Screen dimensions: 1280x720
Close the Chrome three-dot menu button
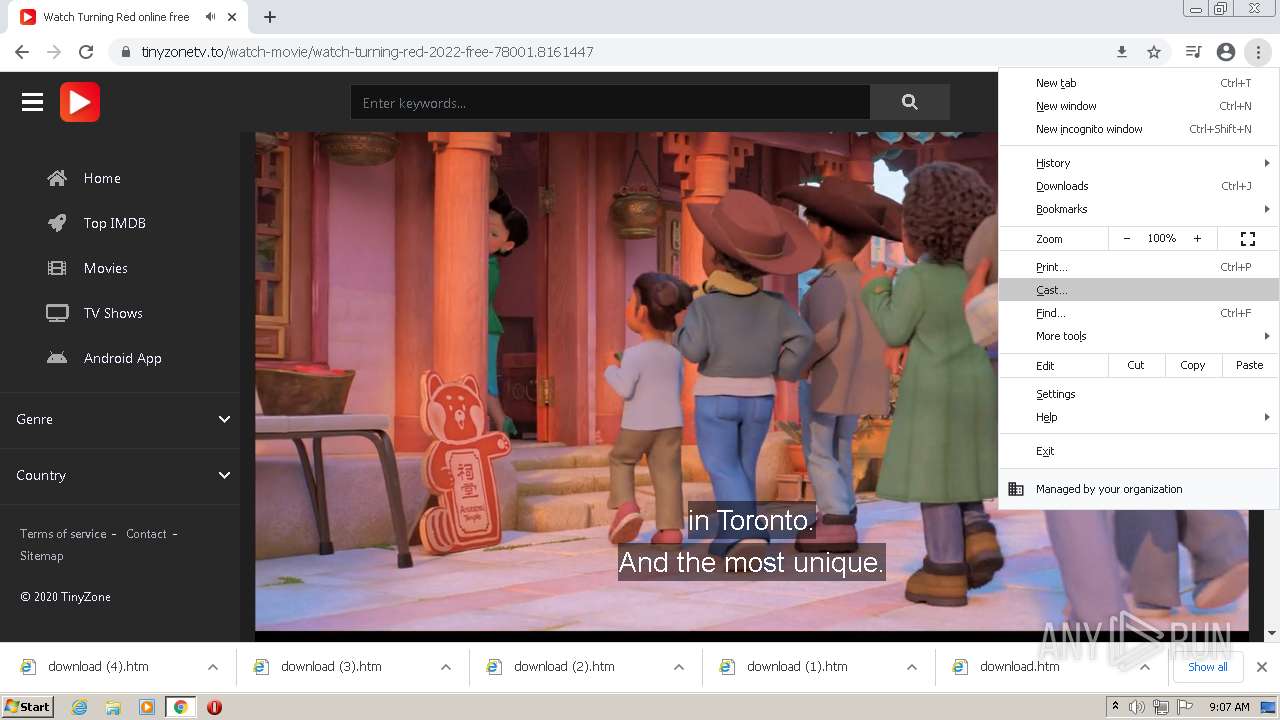(x=1258, y=52)
